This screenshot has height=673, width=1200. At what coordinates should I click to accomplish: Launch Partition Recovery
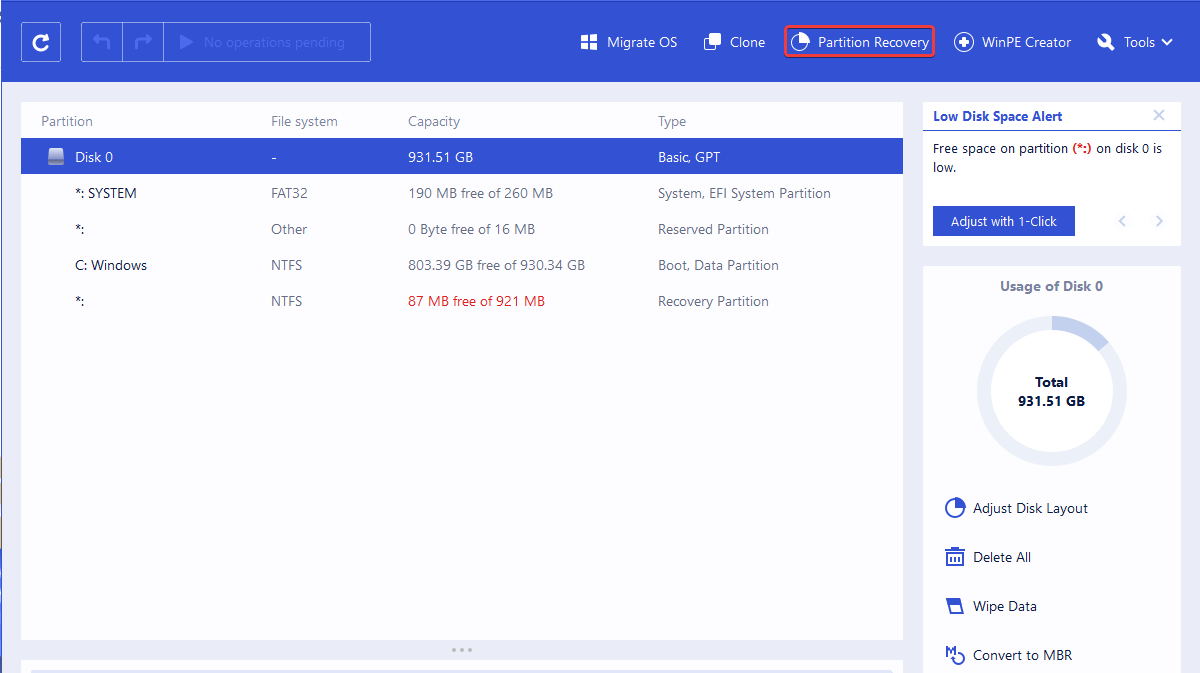(858, 42)
